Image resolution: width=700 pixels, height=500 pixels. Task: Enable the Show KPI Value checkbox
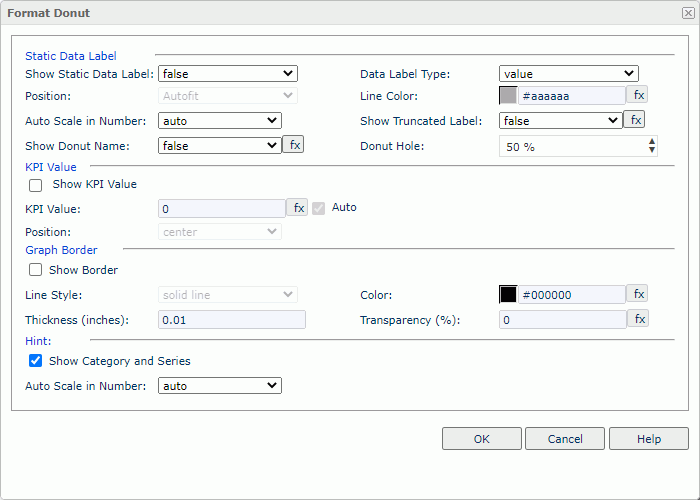tap(36, 185)
